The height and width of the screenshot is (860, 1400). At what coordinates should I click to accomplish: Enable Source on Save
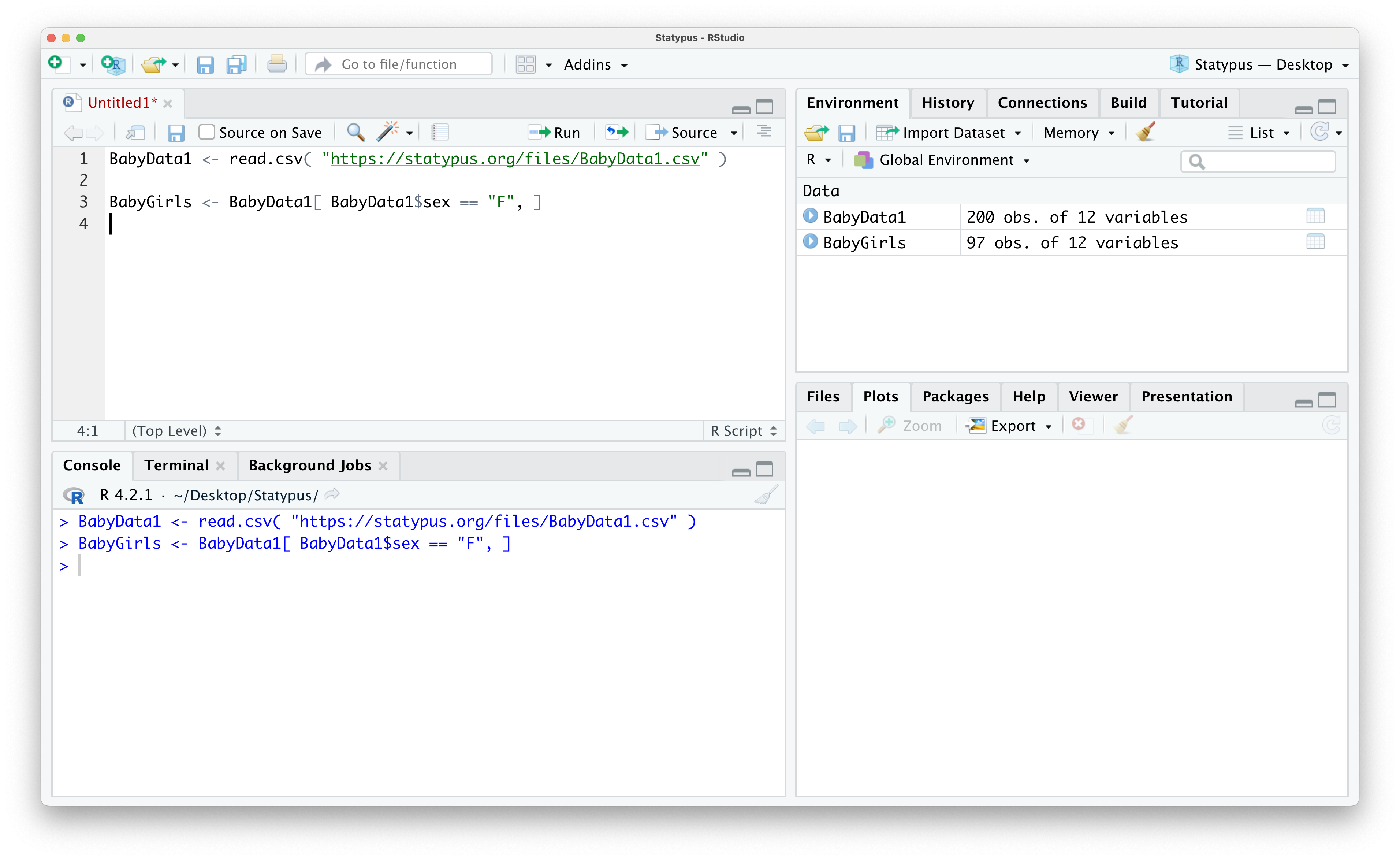(207, 131)
